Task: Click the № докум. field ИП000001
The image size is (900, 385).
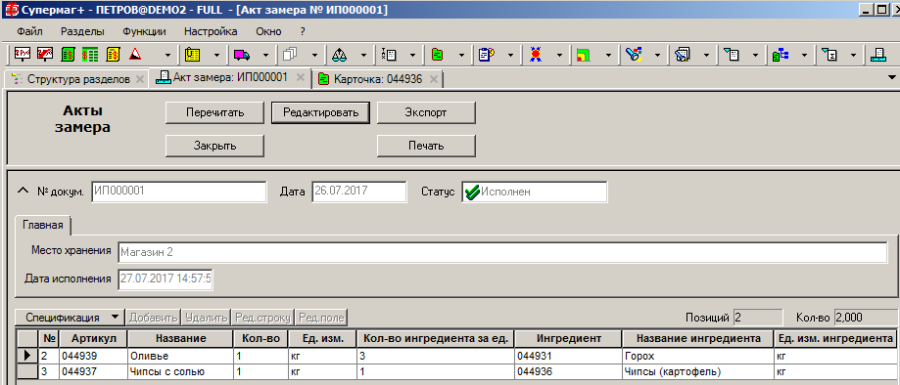Action: 179,192
